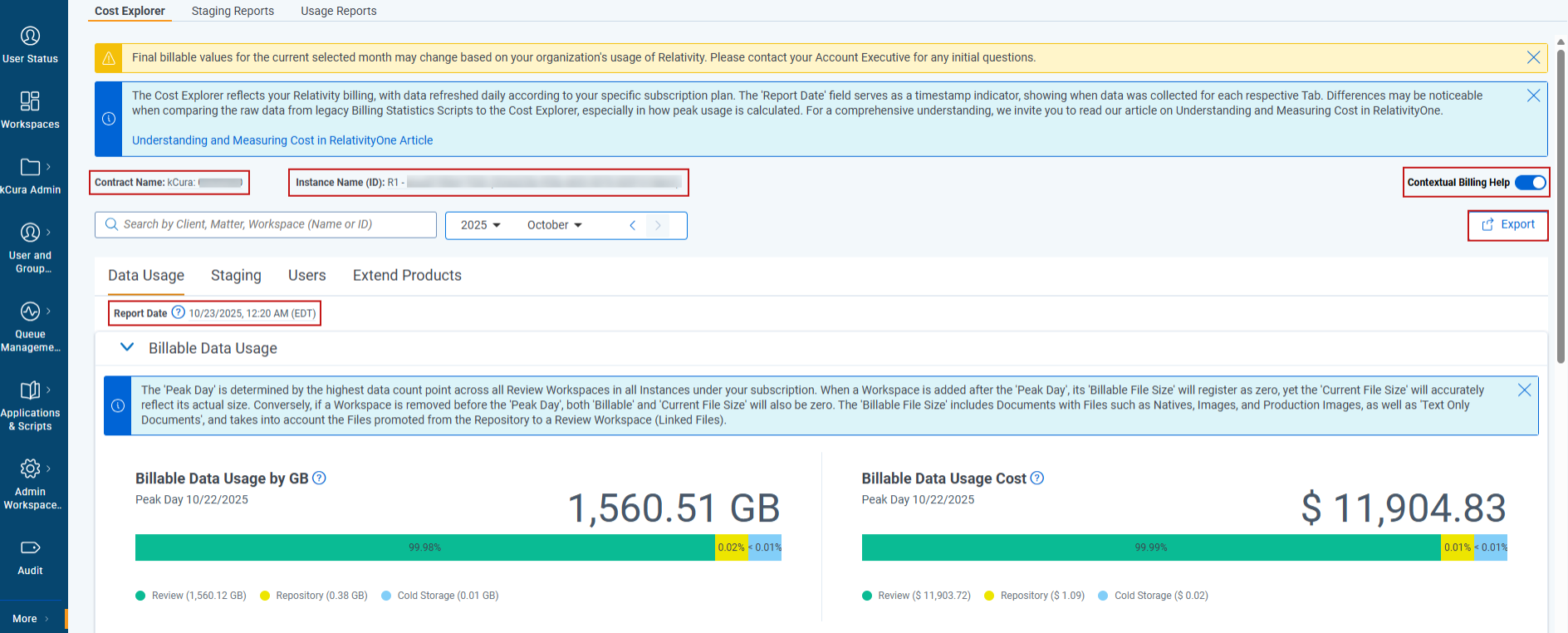Open the User Status sidebar icon
Viewport: 1568px width, 633px height.
point(30,36)
